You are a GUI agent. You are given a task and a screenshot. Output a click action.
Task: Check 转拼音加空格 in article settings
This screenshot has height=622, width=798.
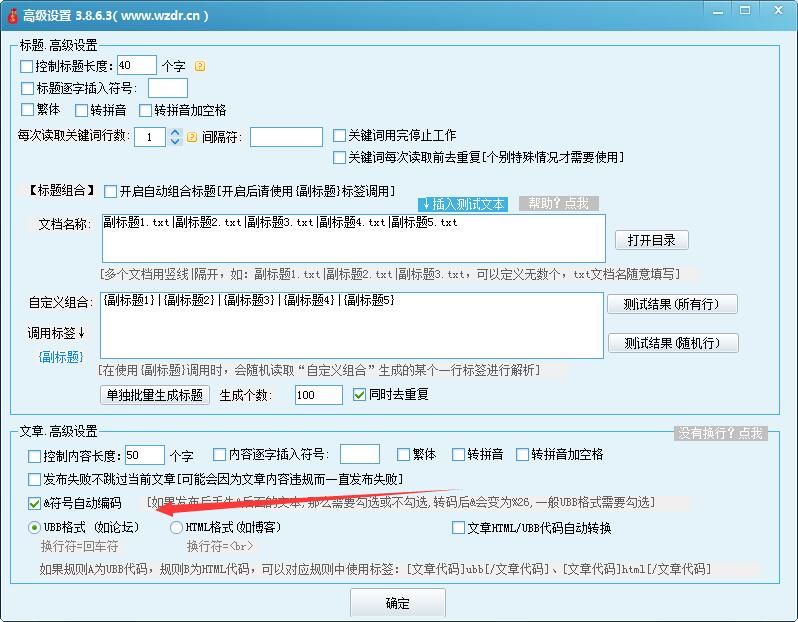(x=523, y=454)
